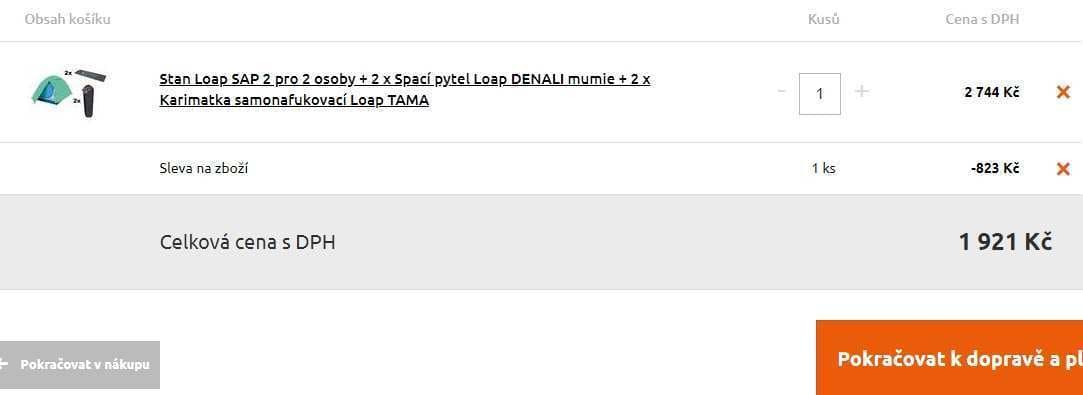The width and height of the screenshot is (1083, 395).
Task: Click the Cena s DPH column header
Action: [x=982, y=19]
